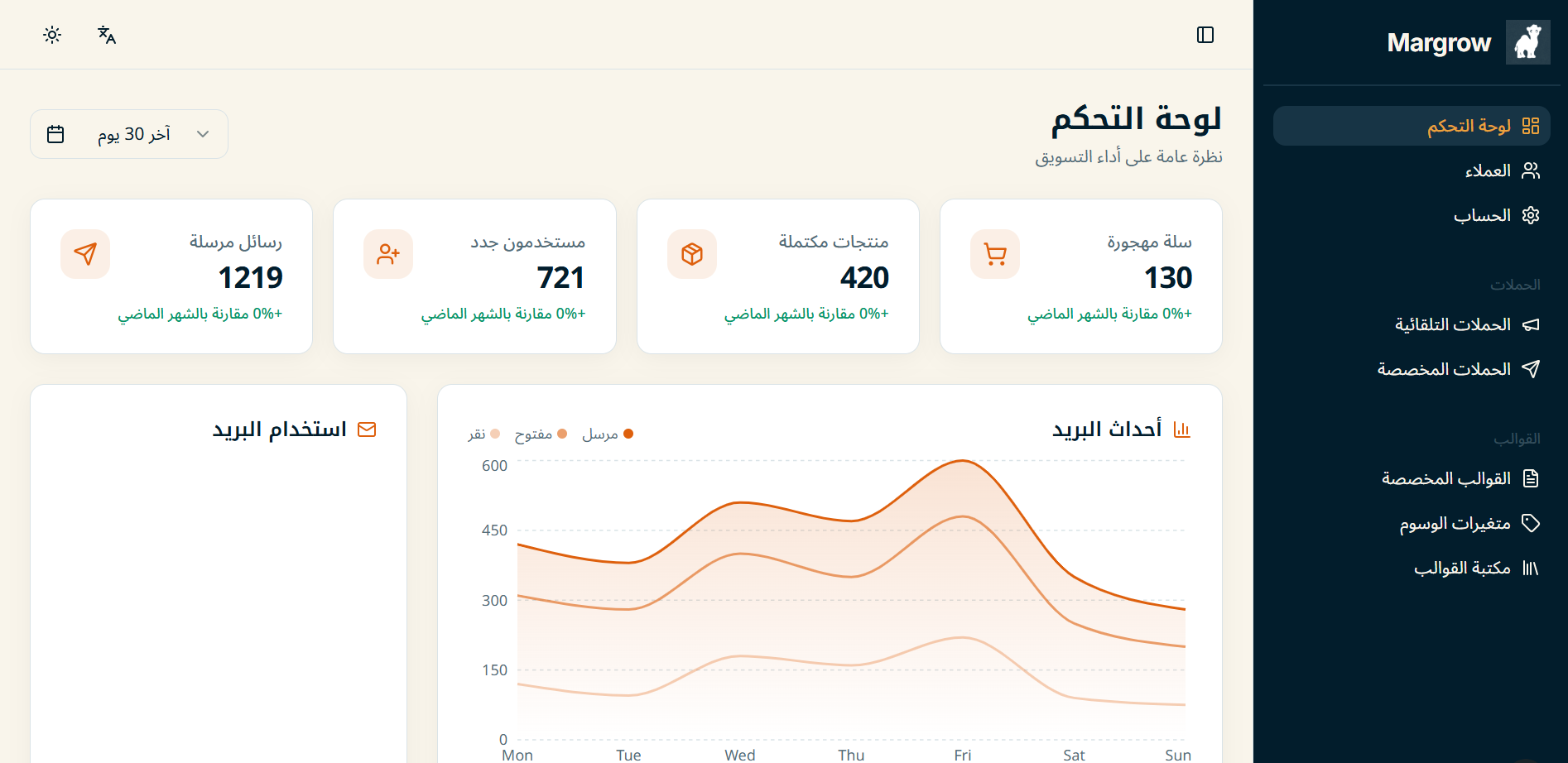Click +0% comparison under مستخدمون جدد

click(x=503, y=314)
